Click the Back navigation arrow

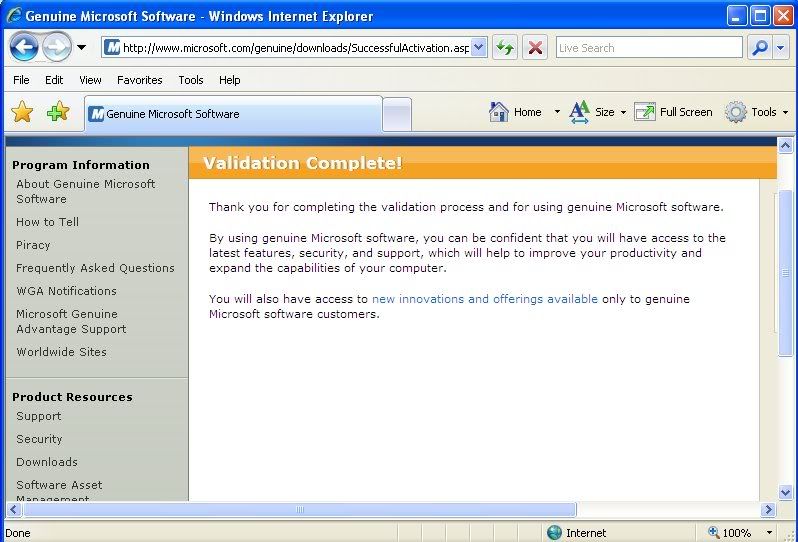point(23,47)
